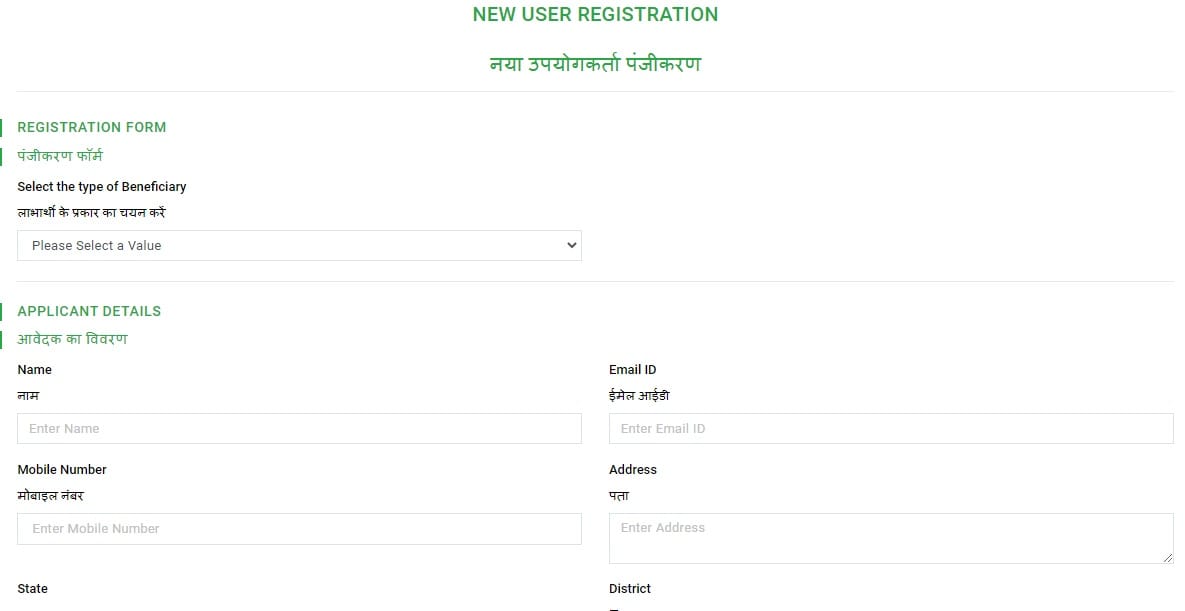Click the Hindi title नया उपयोगकर्ता पंजीकरण

coord(595,64)
